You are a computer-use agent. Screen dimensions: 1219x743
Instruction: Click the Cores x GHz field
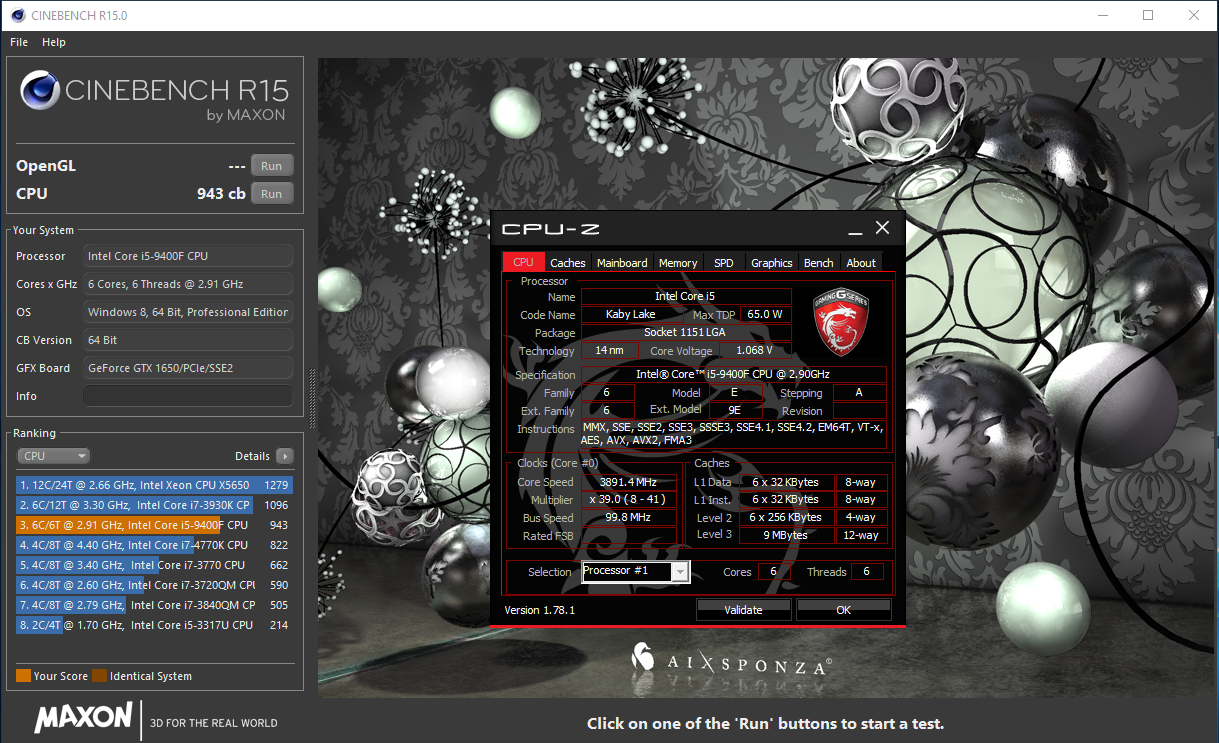point(188,284)
